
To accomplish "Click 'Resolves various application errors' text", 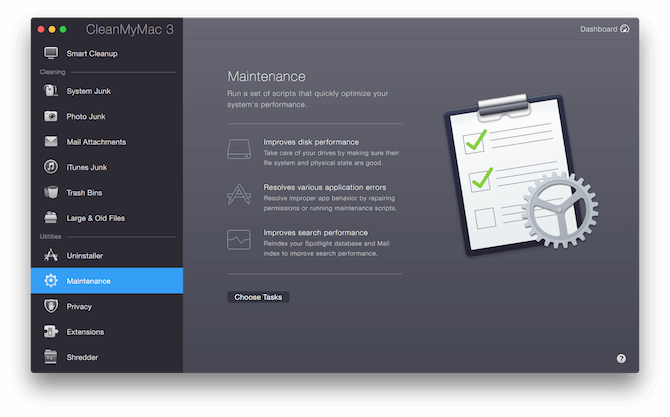I will coord(325,187).
